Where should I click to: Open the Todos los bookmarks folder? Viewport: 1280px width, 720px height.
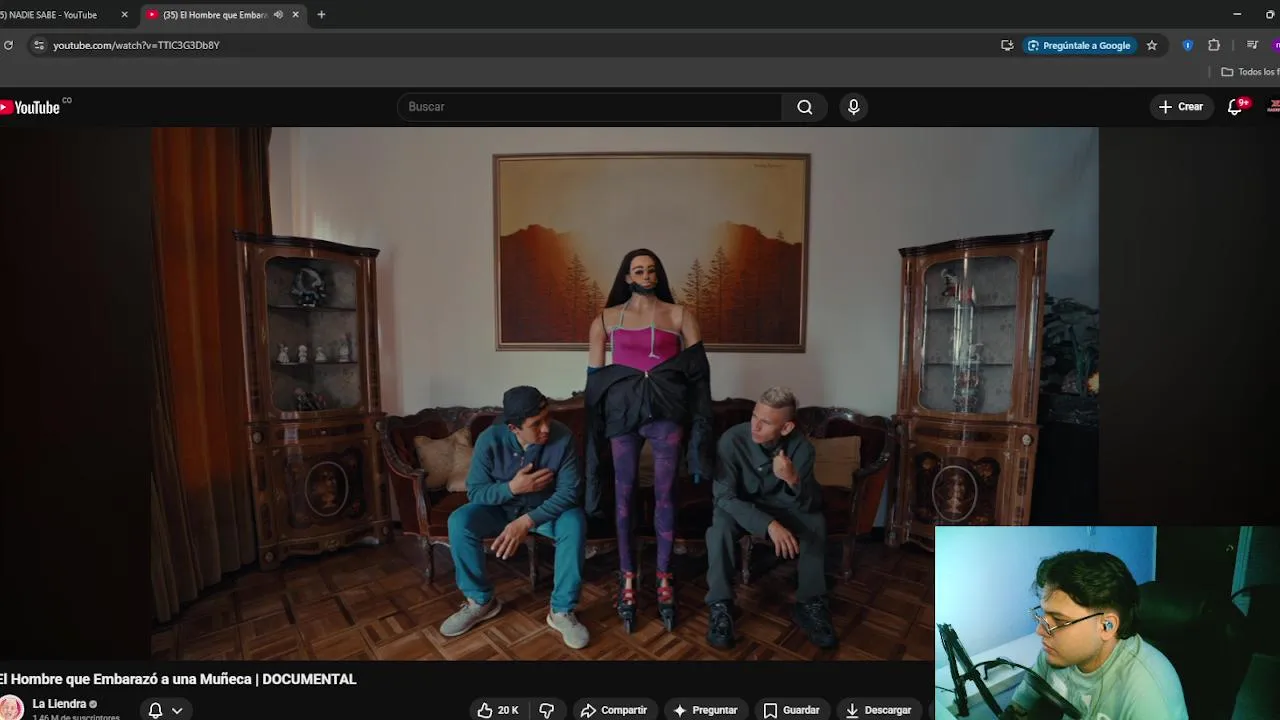click(1250, 72)
